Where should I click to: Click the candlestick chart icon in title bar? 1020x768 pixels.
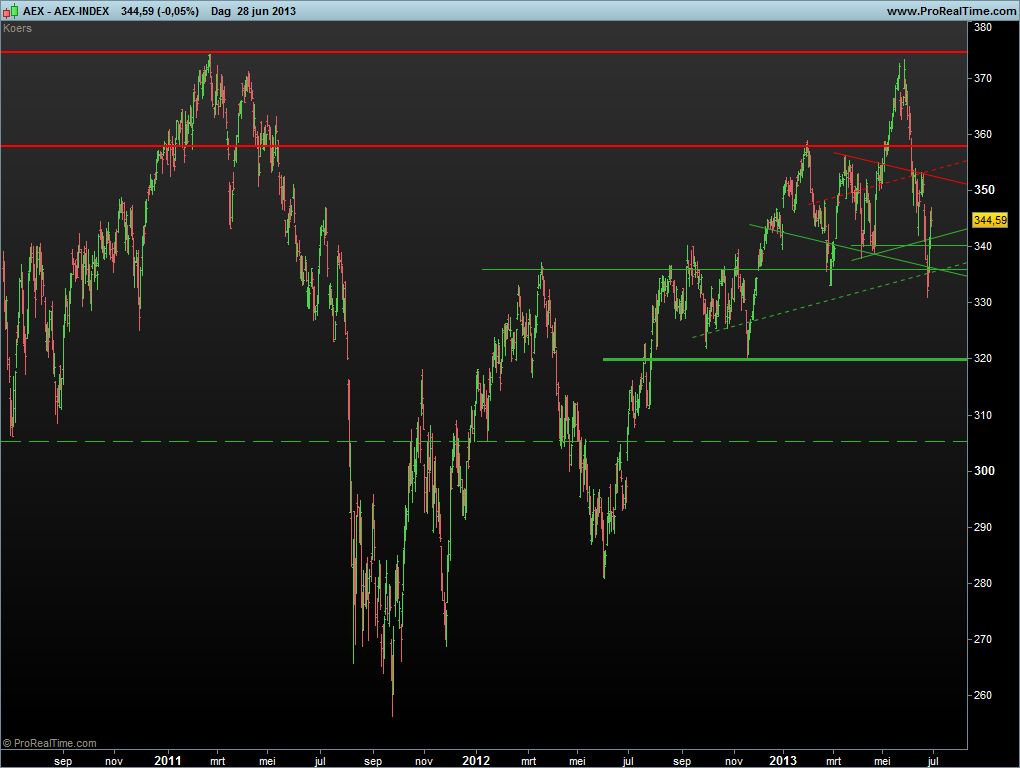tap(10, 11)
